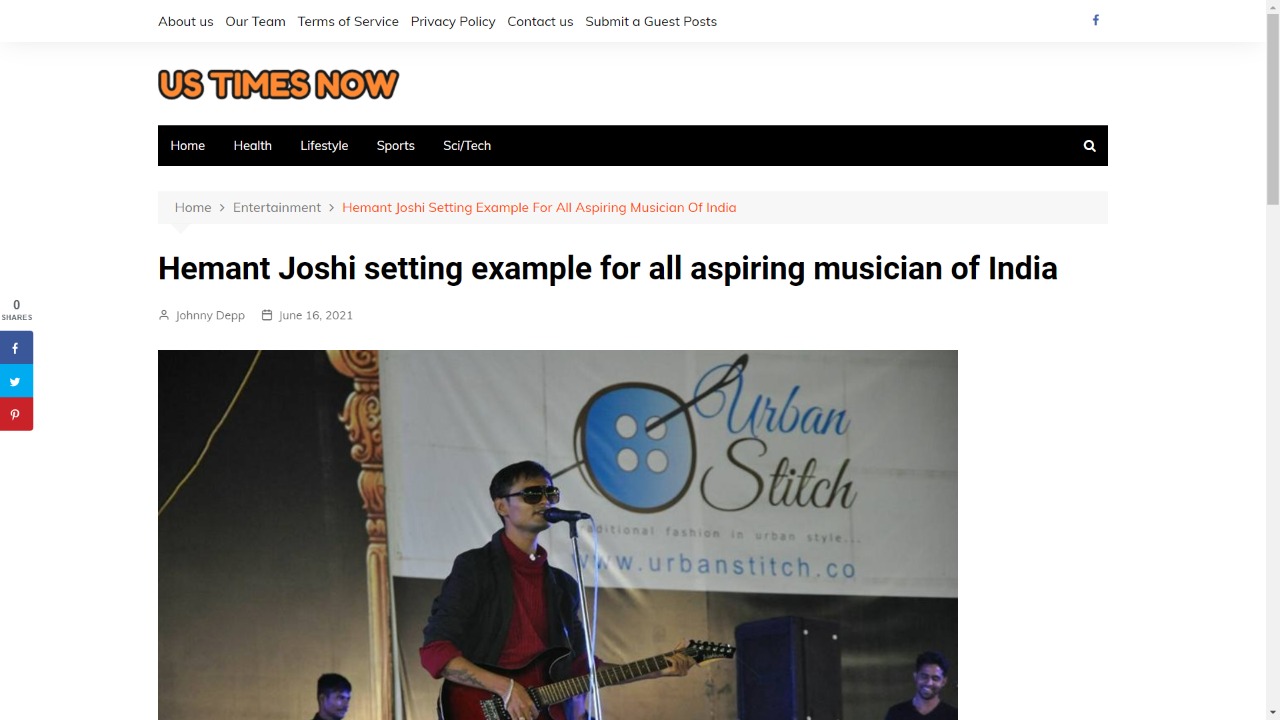Open the Sci/Tech section

[467, 146]
